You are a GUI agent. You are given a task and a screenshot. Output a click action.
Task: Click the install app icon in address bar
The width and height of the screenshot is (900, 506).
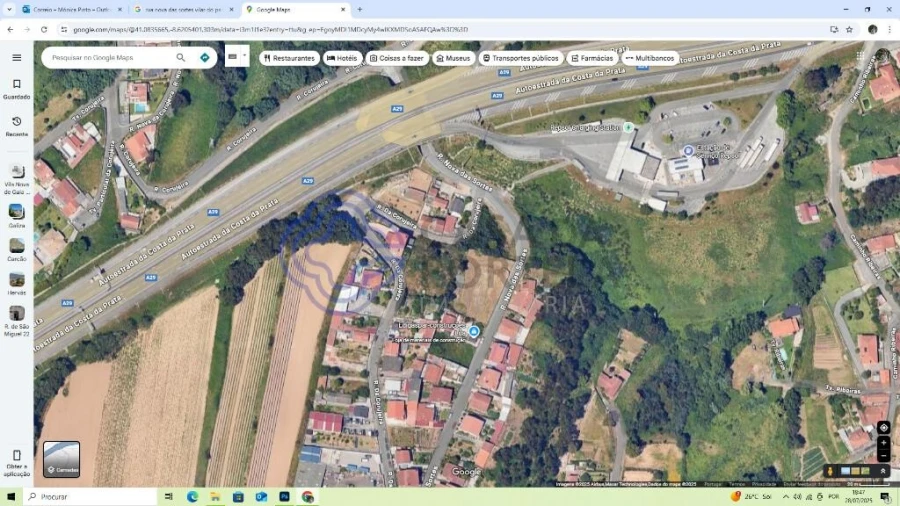coord(833,29)
